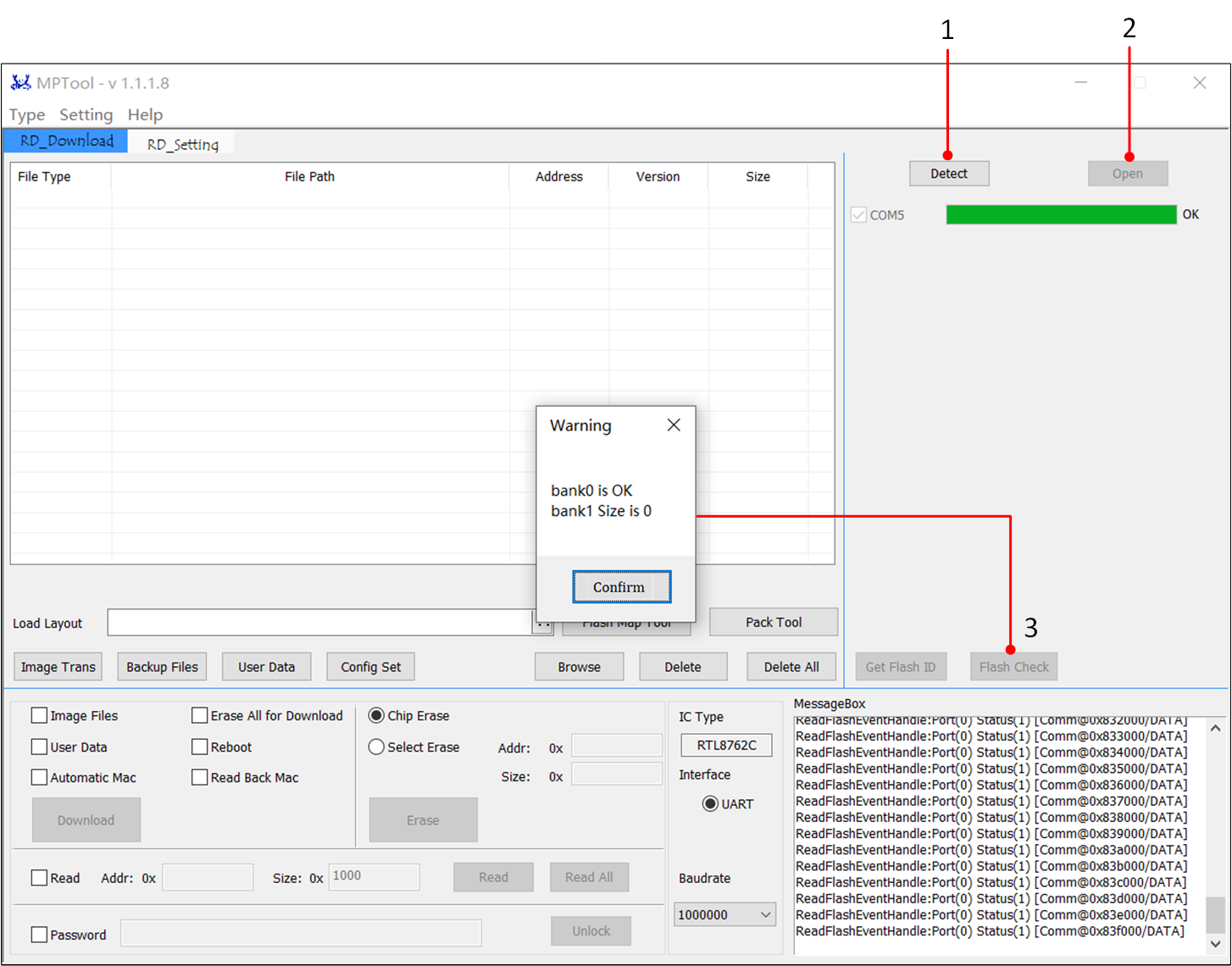1232x966 pixels.
Task: Open the Setting menu
Action: coord(86,114)
